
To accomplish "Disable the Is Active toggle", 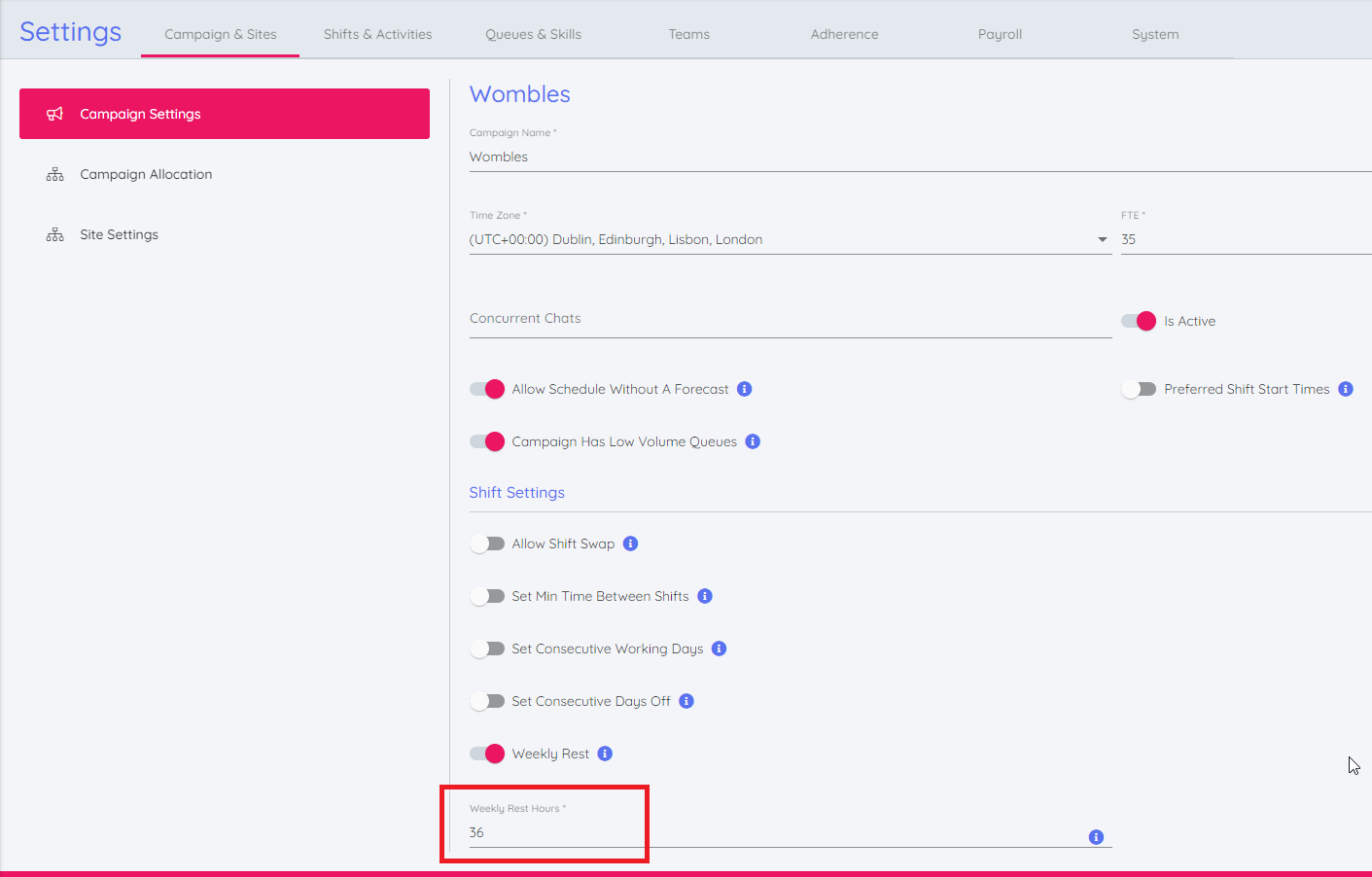I will (1139, 321).
